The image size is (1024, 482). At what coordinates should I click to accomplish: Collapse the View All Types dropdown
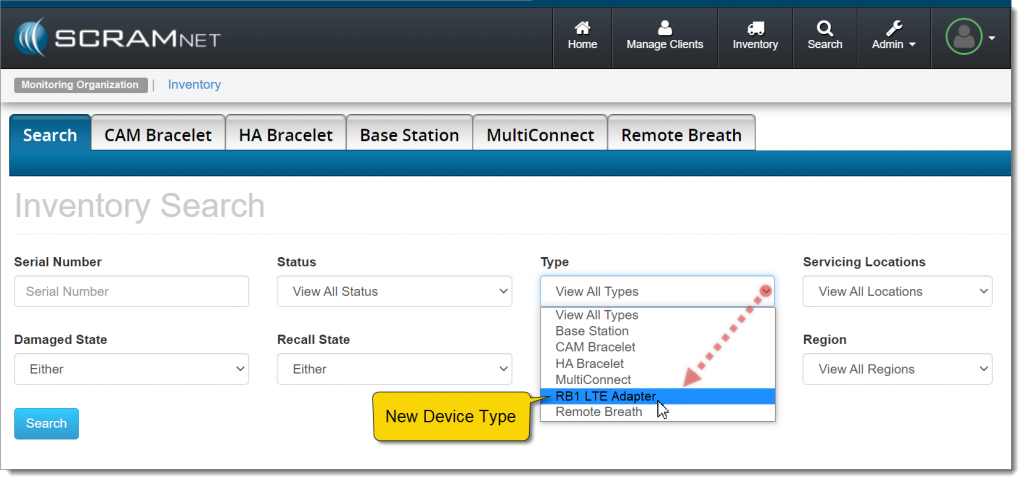[x=658, y=291]
